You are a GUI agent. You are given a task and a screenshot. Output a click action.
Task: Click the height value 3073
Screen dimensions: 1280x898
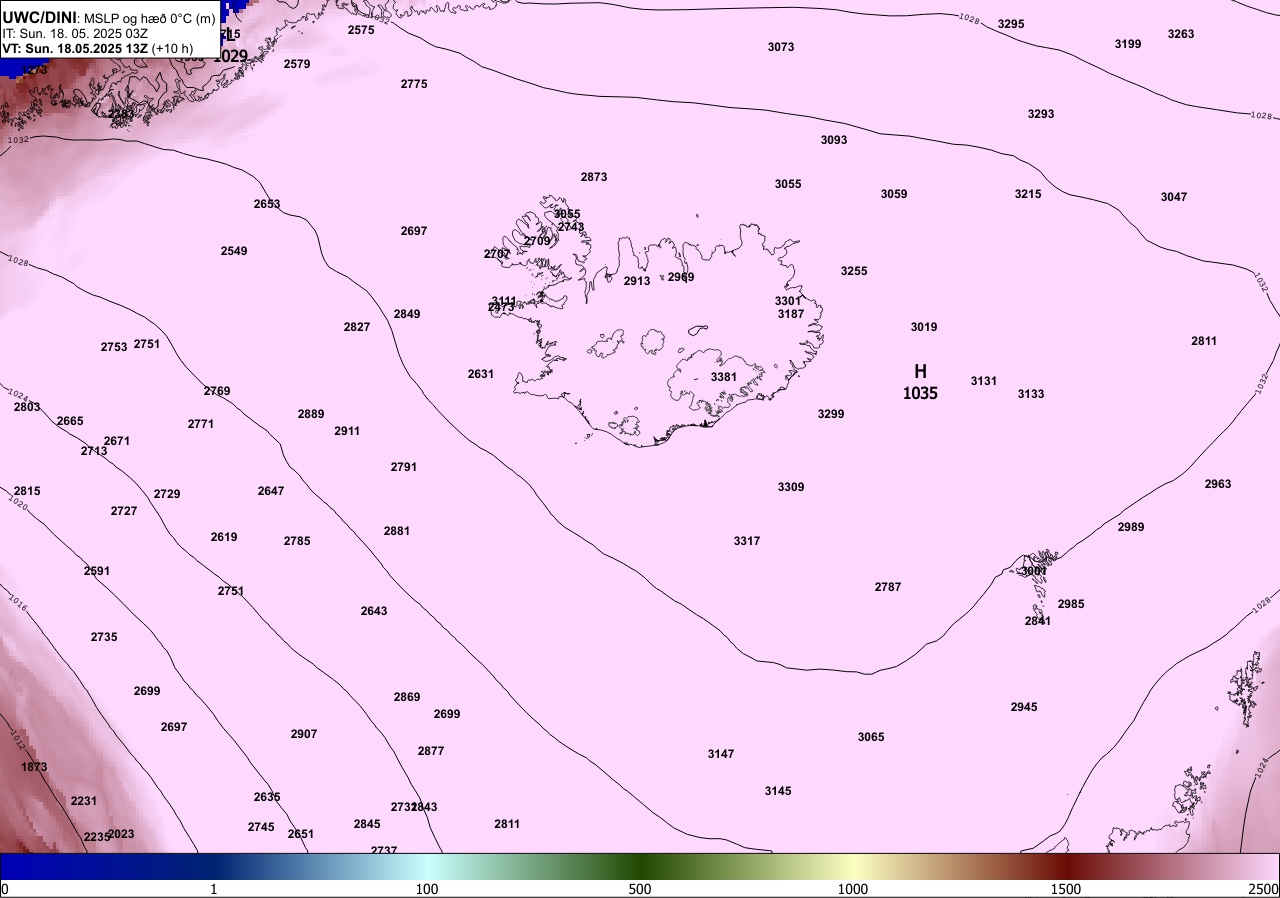781,47
